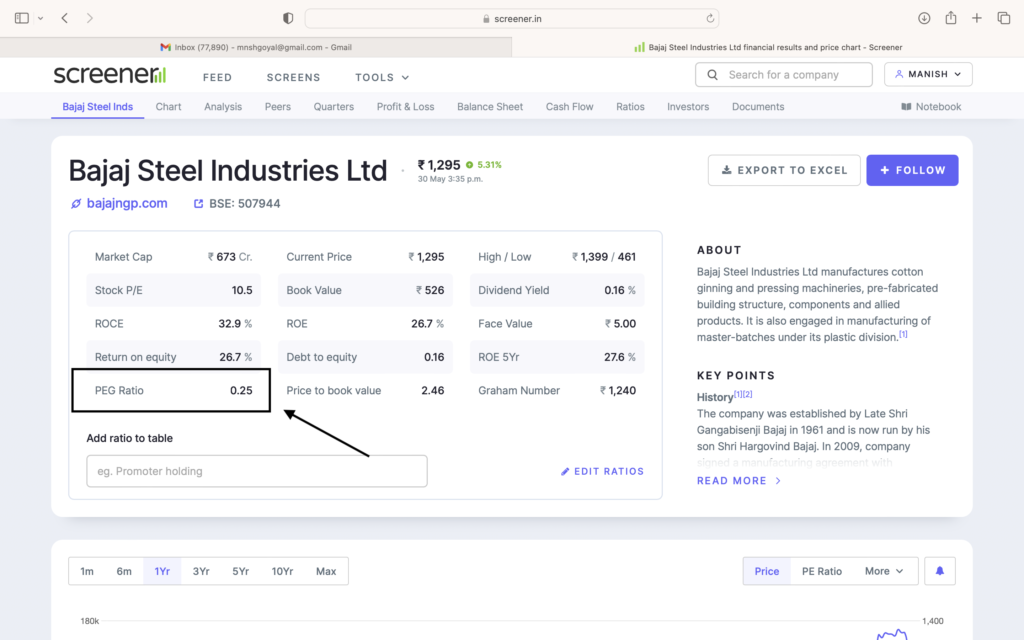Image resolution: width=1024 pixels, height=640 pixels.
Task: Go to the Investors section
Action: click(x=688, y=106)
